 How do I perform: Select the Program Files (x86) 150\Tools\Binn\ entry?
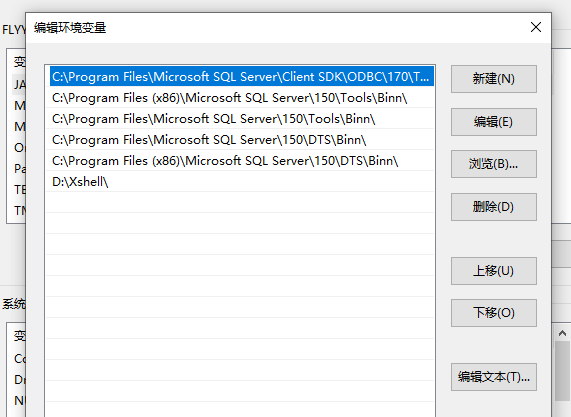click(x=240, y=97)
